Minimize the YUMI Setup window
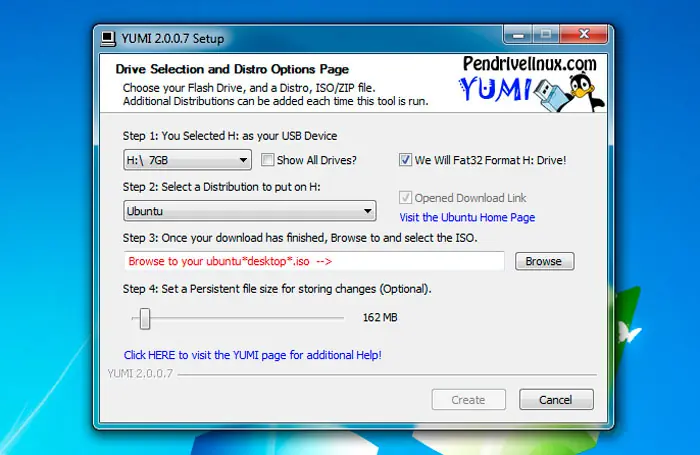This screenshot has height=455, width=700. click(x=518, y=34)
